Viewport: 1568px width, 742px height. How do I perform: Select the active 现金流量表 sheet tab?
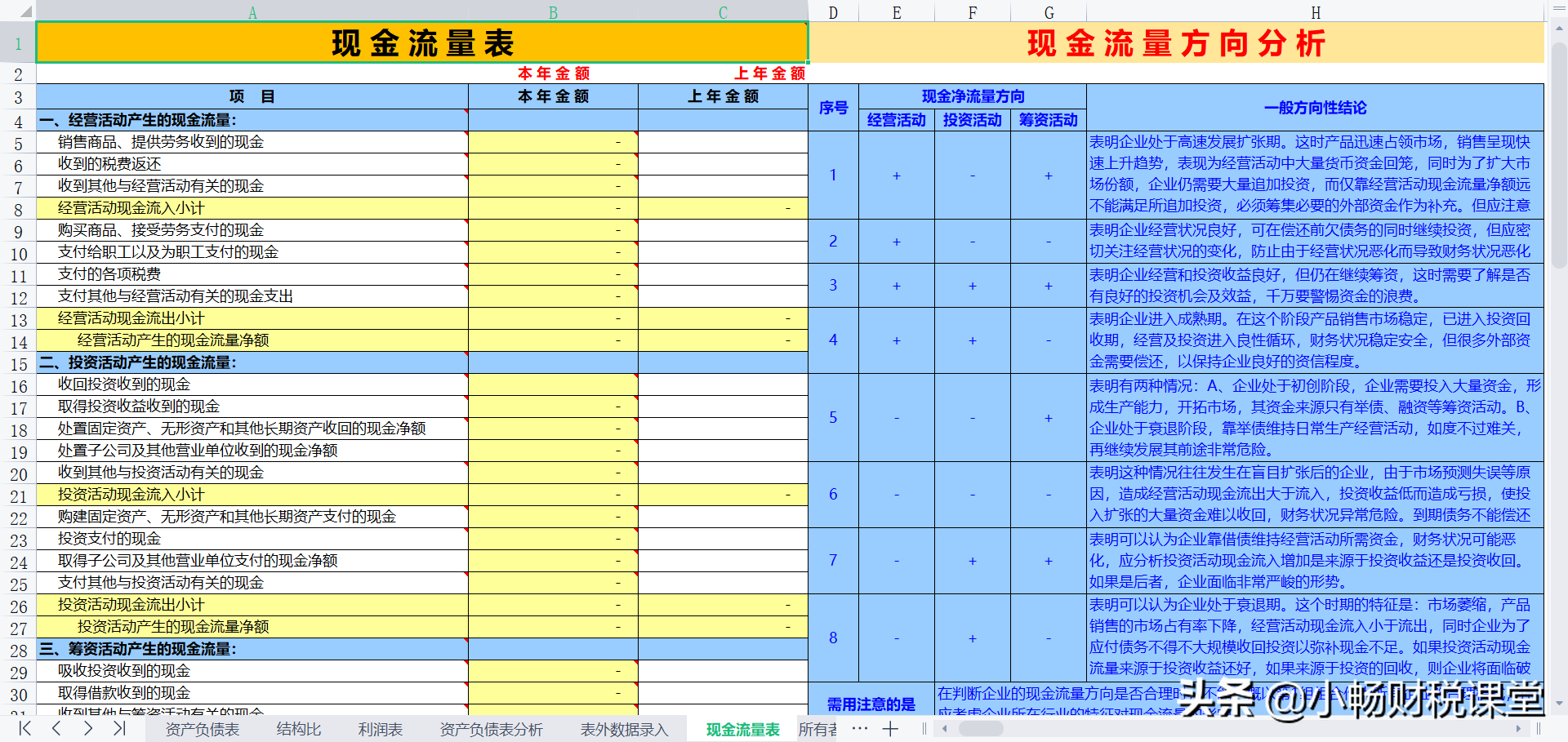[x=743, y=729]
